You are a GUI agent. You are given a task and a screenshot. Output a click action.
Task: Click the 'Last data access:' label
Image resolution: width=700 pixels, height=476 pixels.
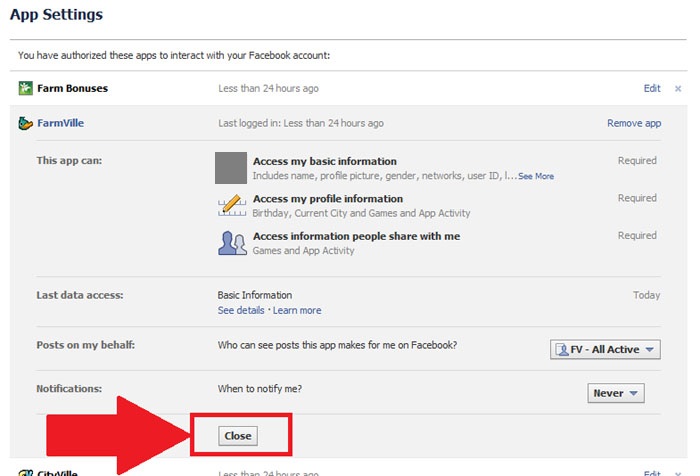pyautogui.click(x=80, y=295)
